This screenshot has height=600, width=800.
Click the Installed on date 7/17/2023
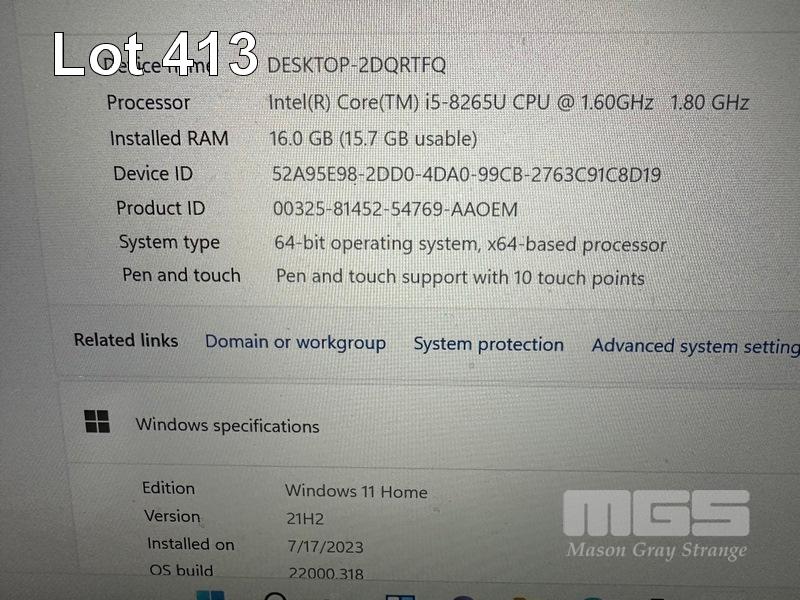click(x=326, y=546)
